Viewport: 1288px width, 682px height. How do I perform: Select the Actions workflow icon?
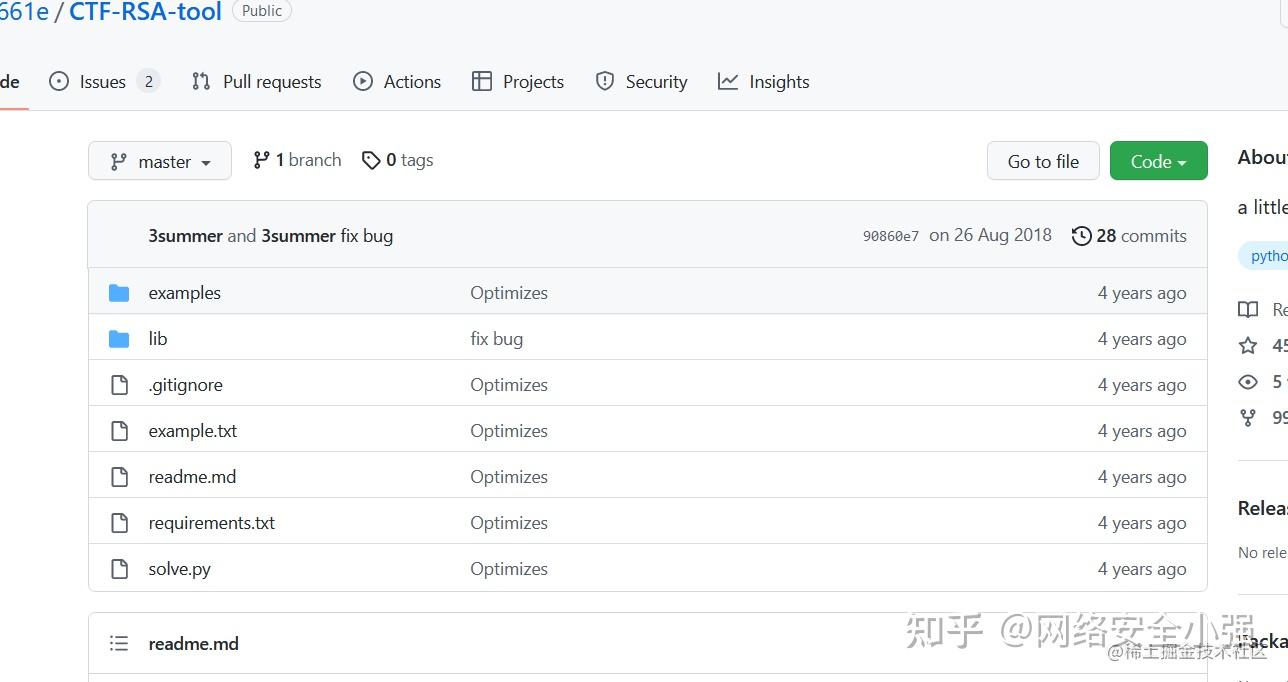[x=363, y=81]
